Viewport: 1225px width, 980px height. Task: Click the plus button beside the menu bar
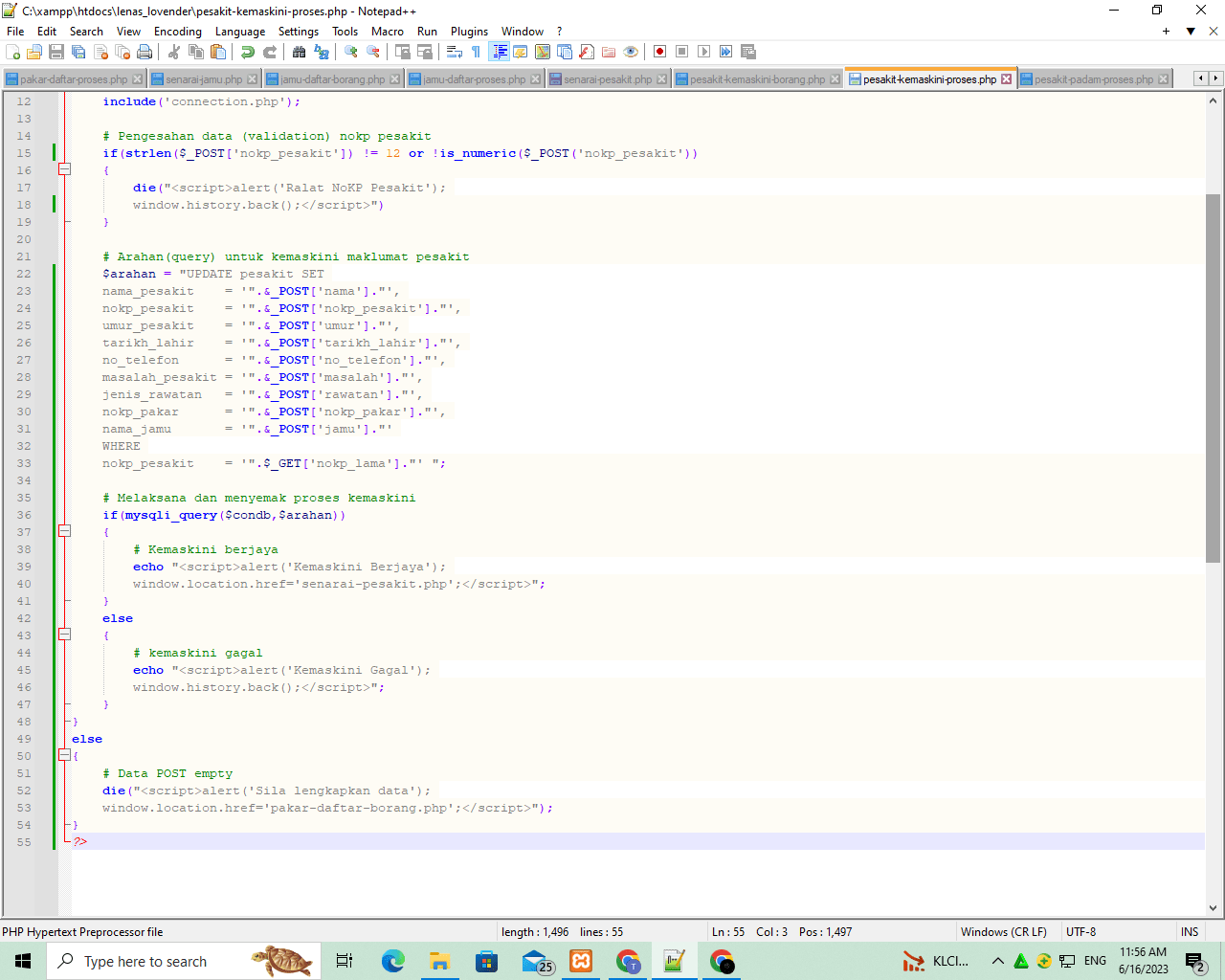(1166, 32)
